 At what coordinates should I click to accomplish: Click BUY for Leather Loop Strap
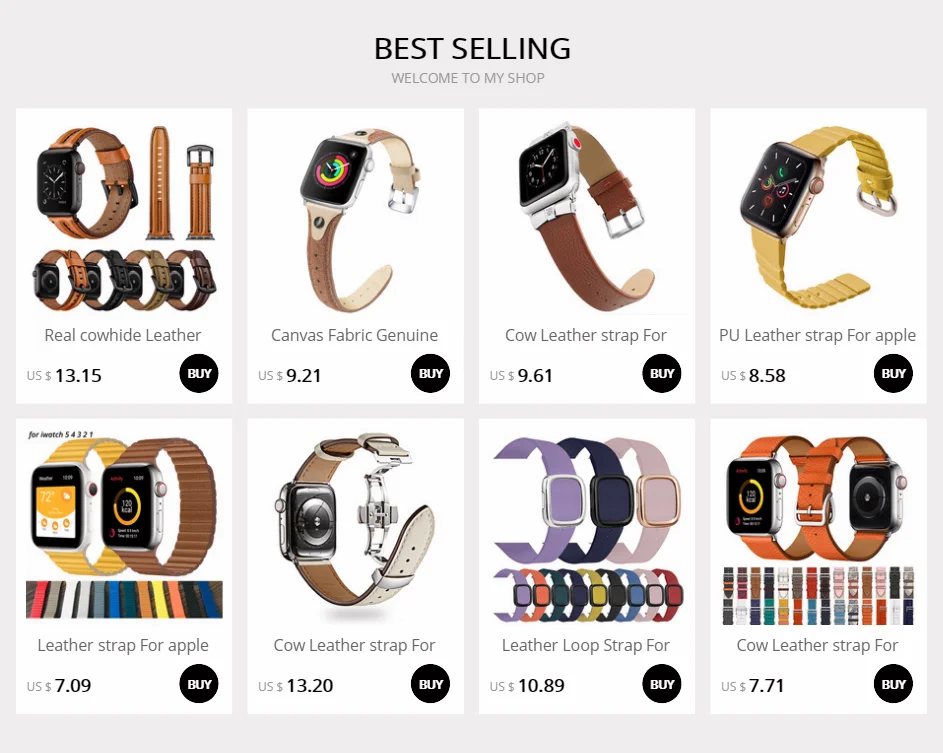coord(662,684)
